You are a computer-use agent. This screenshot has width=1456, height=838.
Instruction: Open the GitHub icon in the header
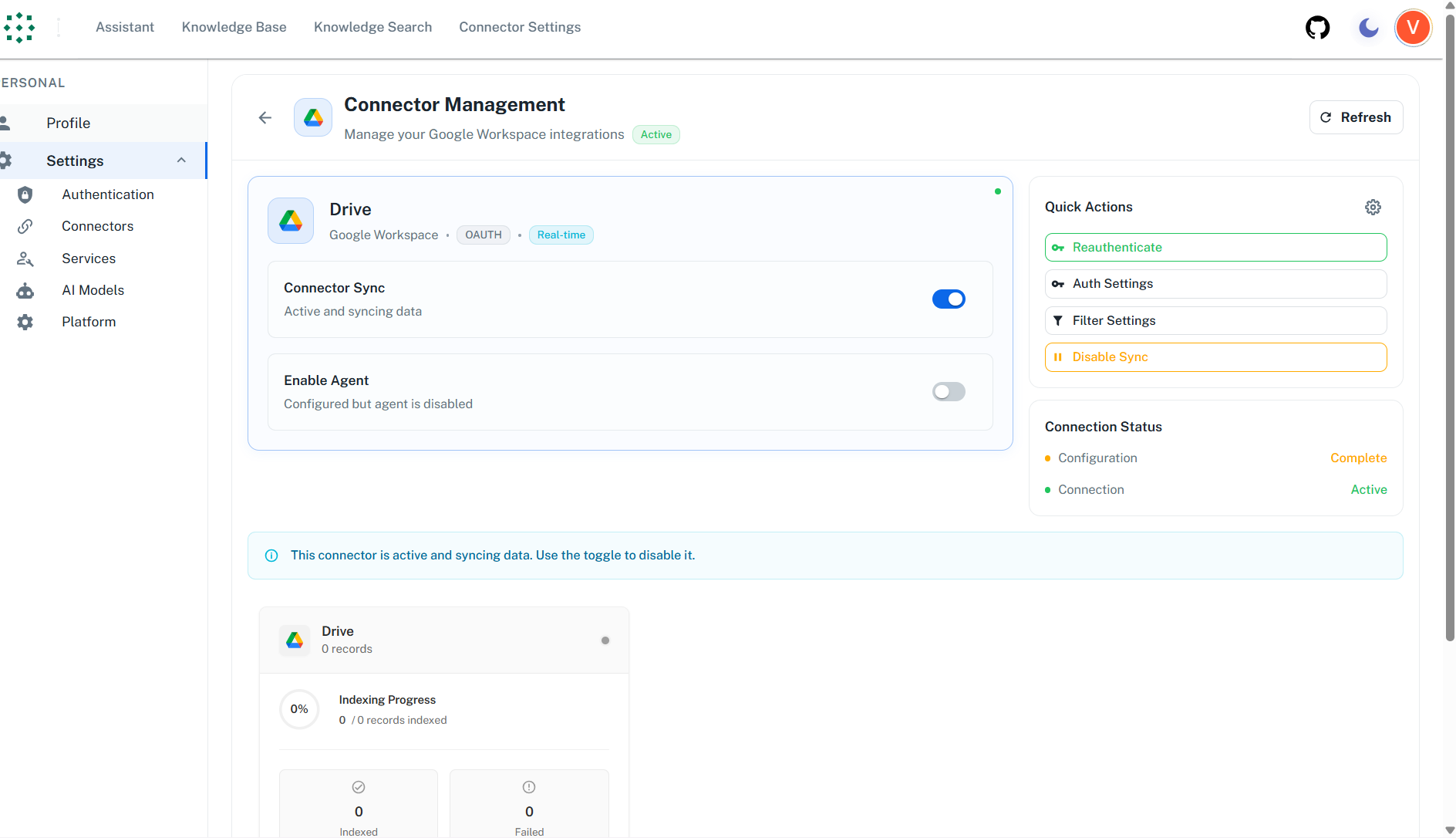point(1316,27)
